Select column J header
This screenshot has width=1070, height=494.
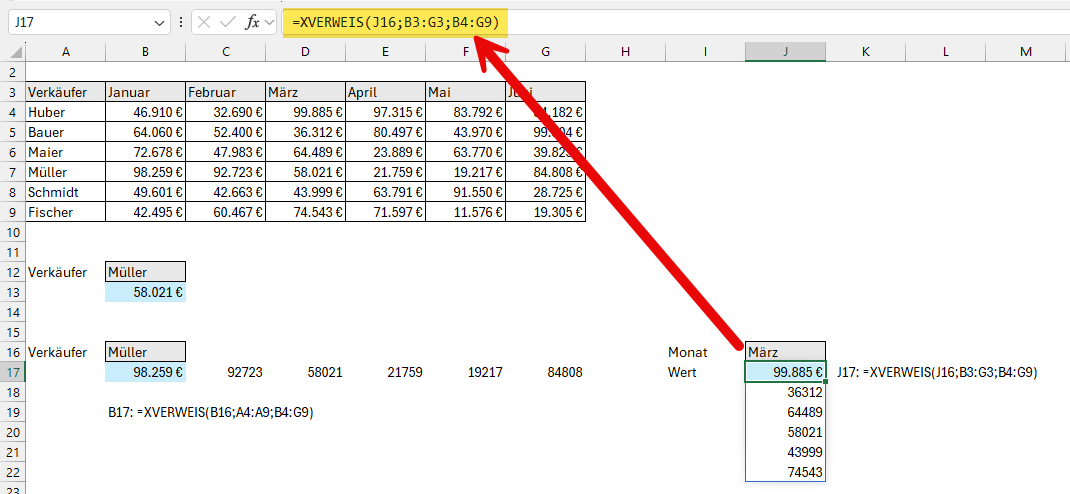pyautogui.click(x=785, y=51)
